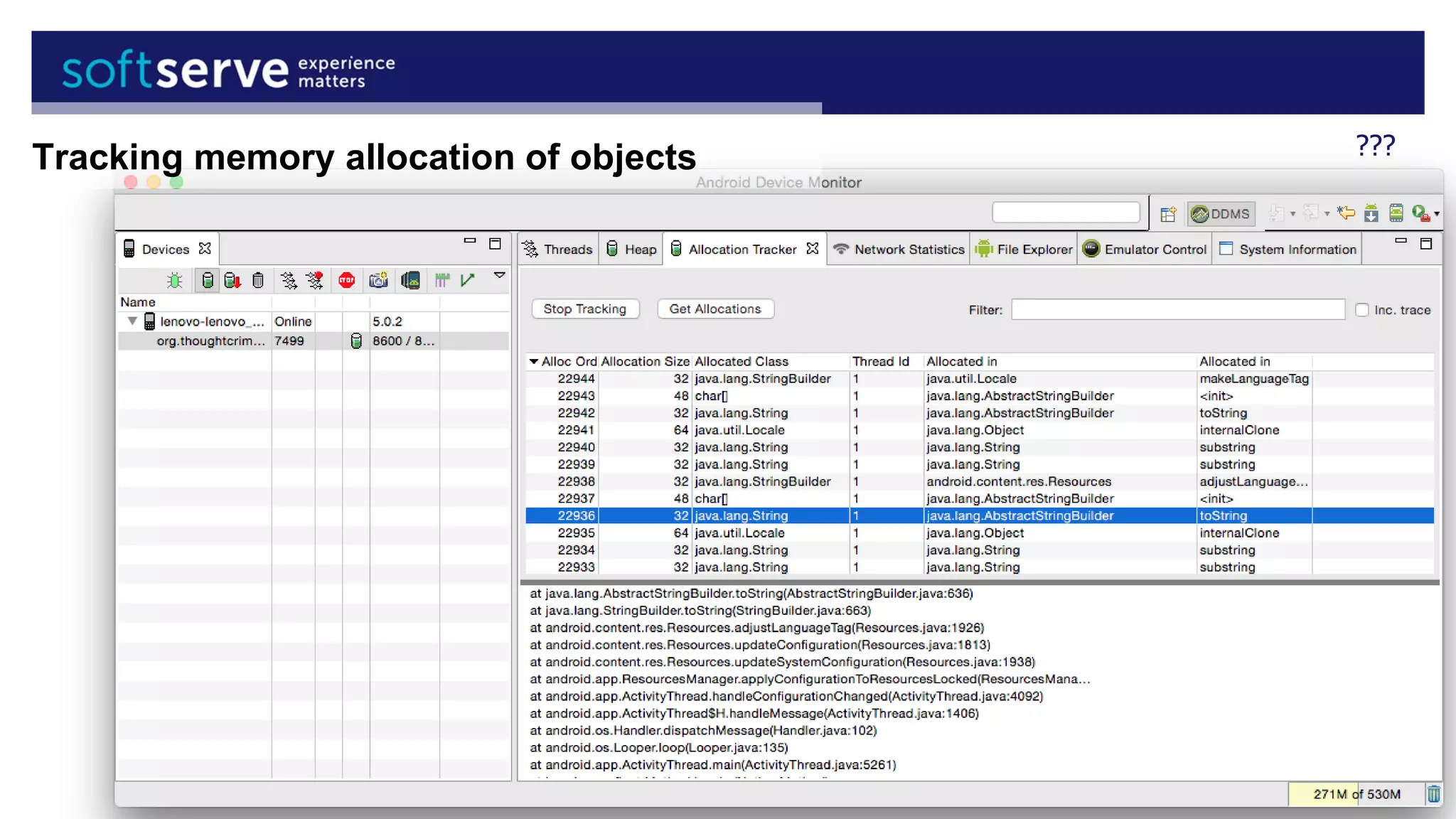Screen dimensions: 1456x819
Task: Click the heap icon in the org.thoughtcrim row
Action: 356,341
